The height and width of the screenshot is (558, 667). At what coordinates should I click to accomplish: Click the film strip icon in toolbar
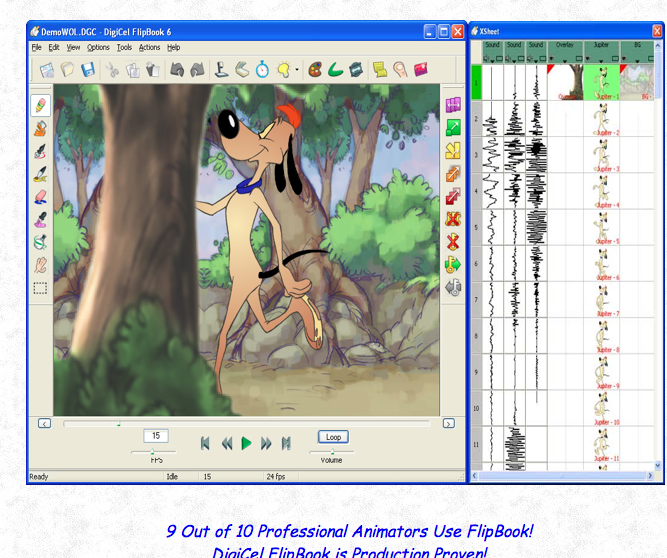click(x=356, y=69)
